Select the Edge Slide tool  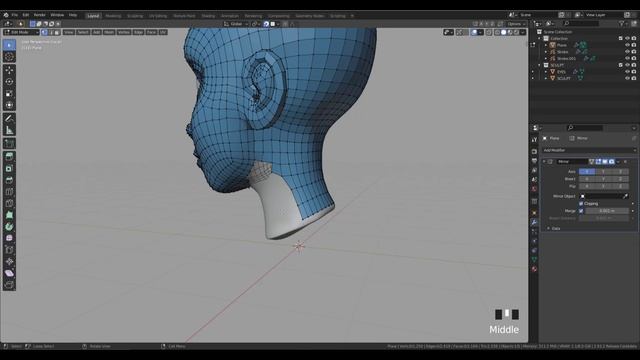[x=9, y=250]
